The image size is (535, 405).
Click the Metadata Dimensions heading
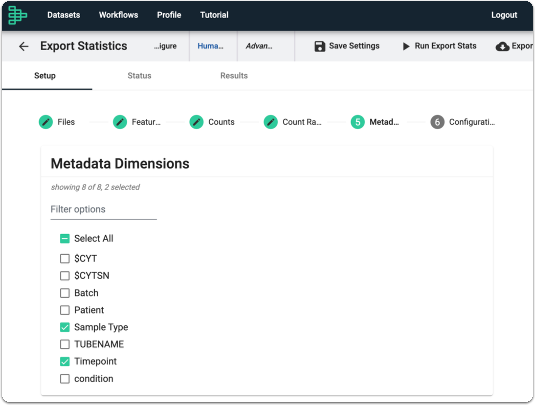click(120, 164)
